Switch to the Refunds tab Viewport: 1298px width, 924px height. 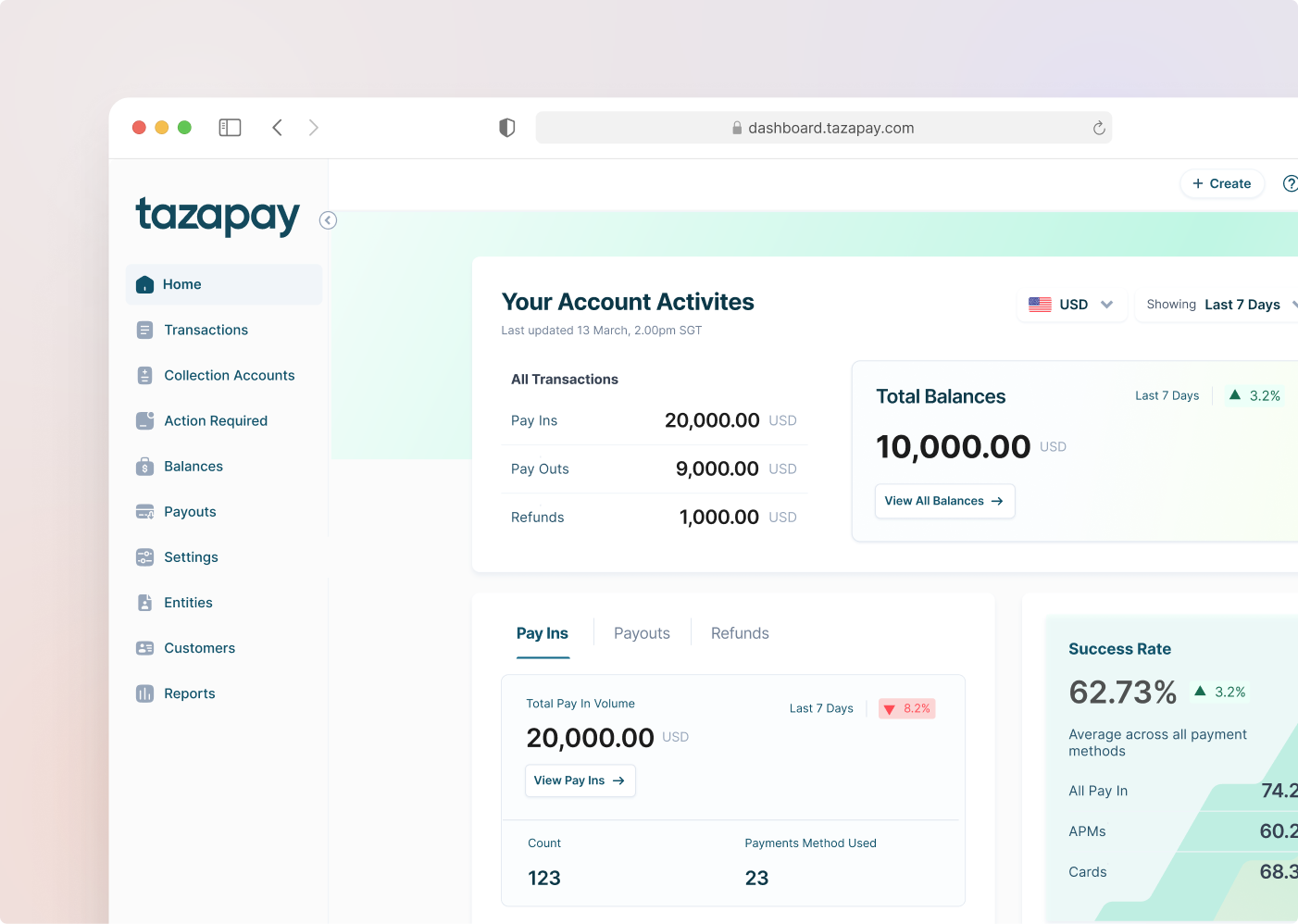[740, 633]
